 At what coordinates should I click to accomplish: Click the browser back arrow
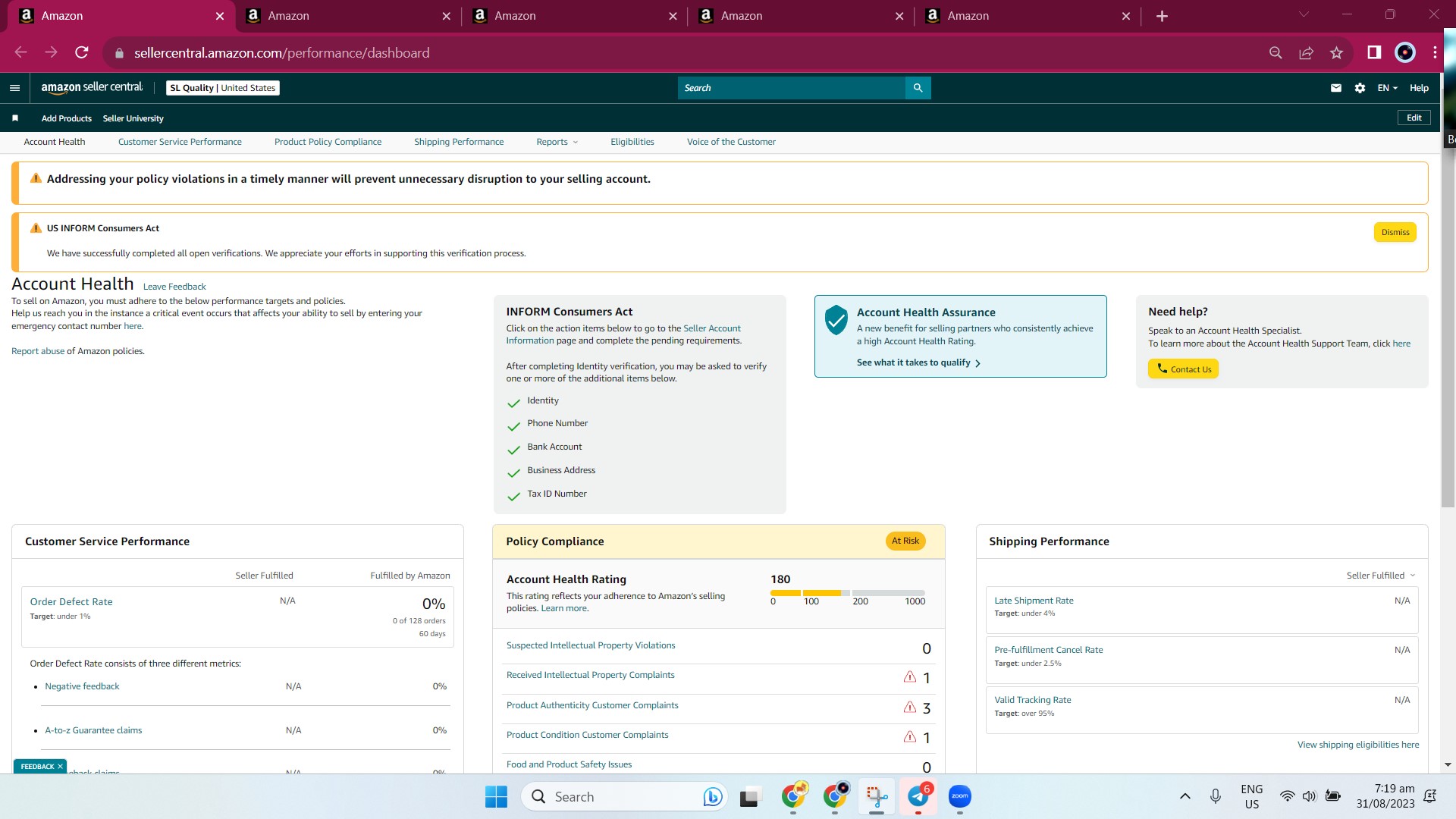point(20,52)
